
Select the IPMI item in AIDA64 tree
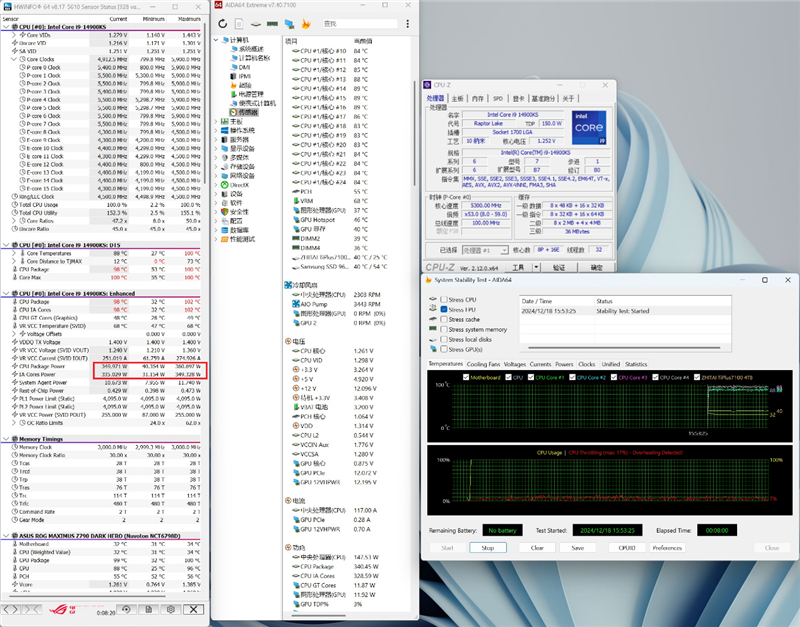240,76
